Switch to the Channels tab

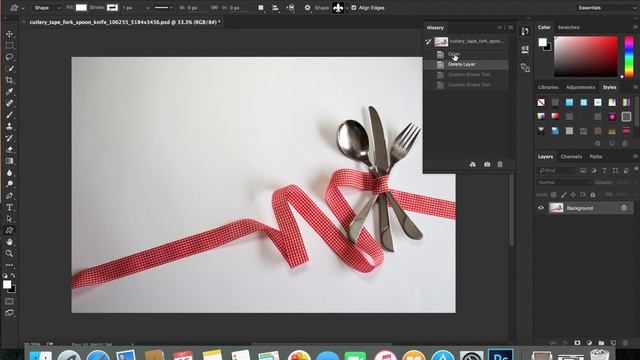click(571, 157)
